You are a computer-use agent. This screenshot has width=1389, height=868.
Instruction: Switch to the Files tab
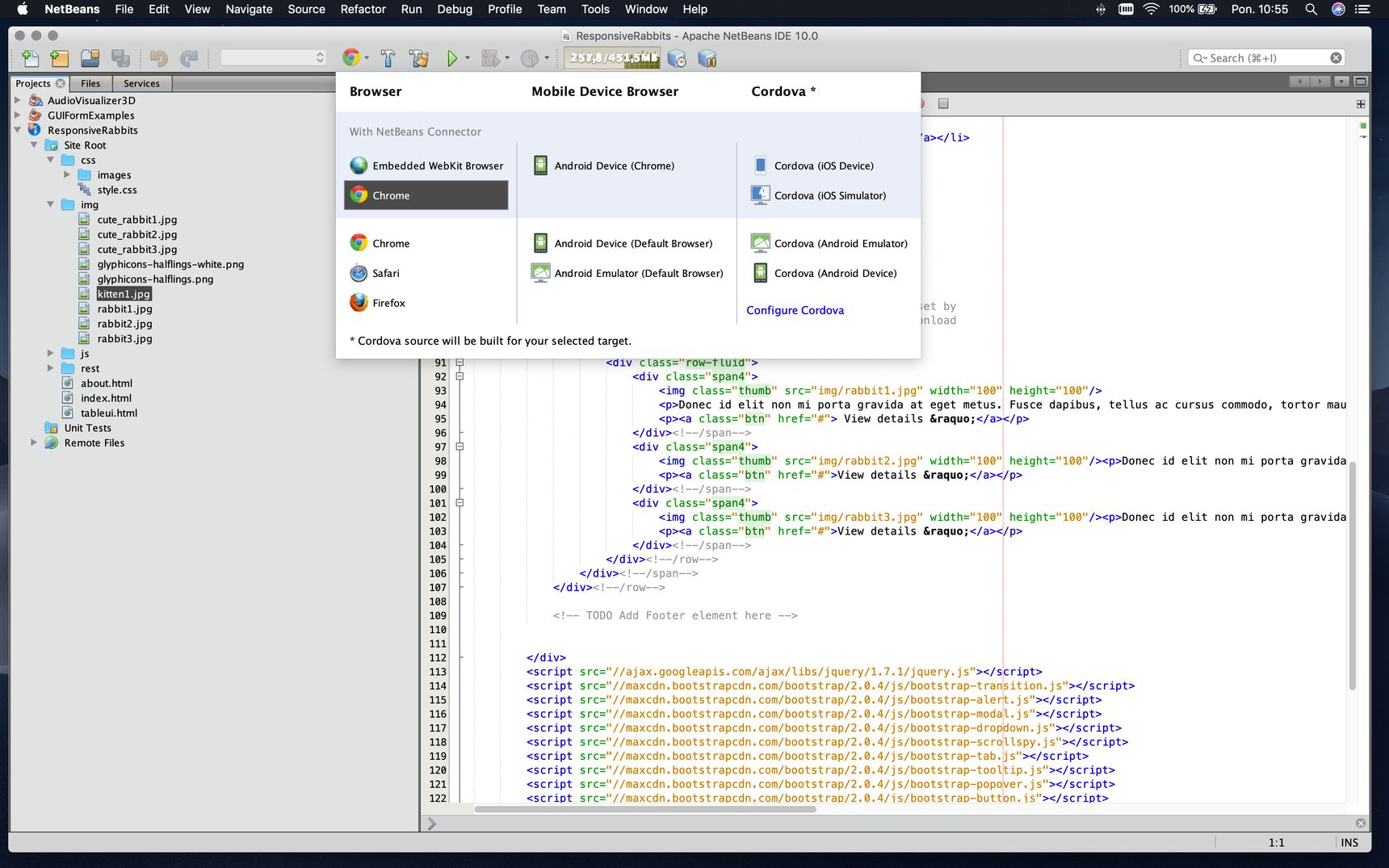pyautogui.click(x=90, y=83)
